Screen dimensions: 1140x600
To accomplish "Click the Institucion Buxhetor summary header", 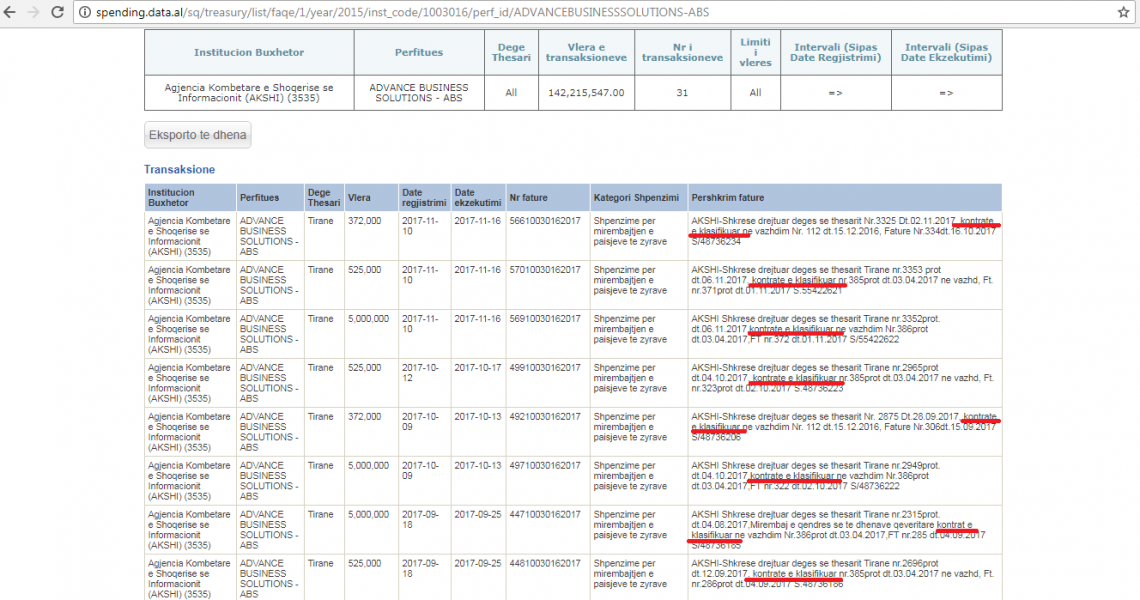I will coord(249,52).
